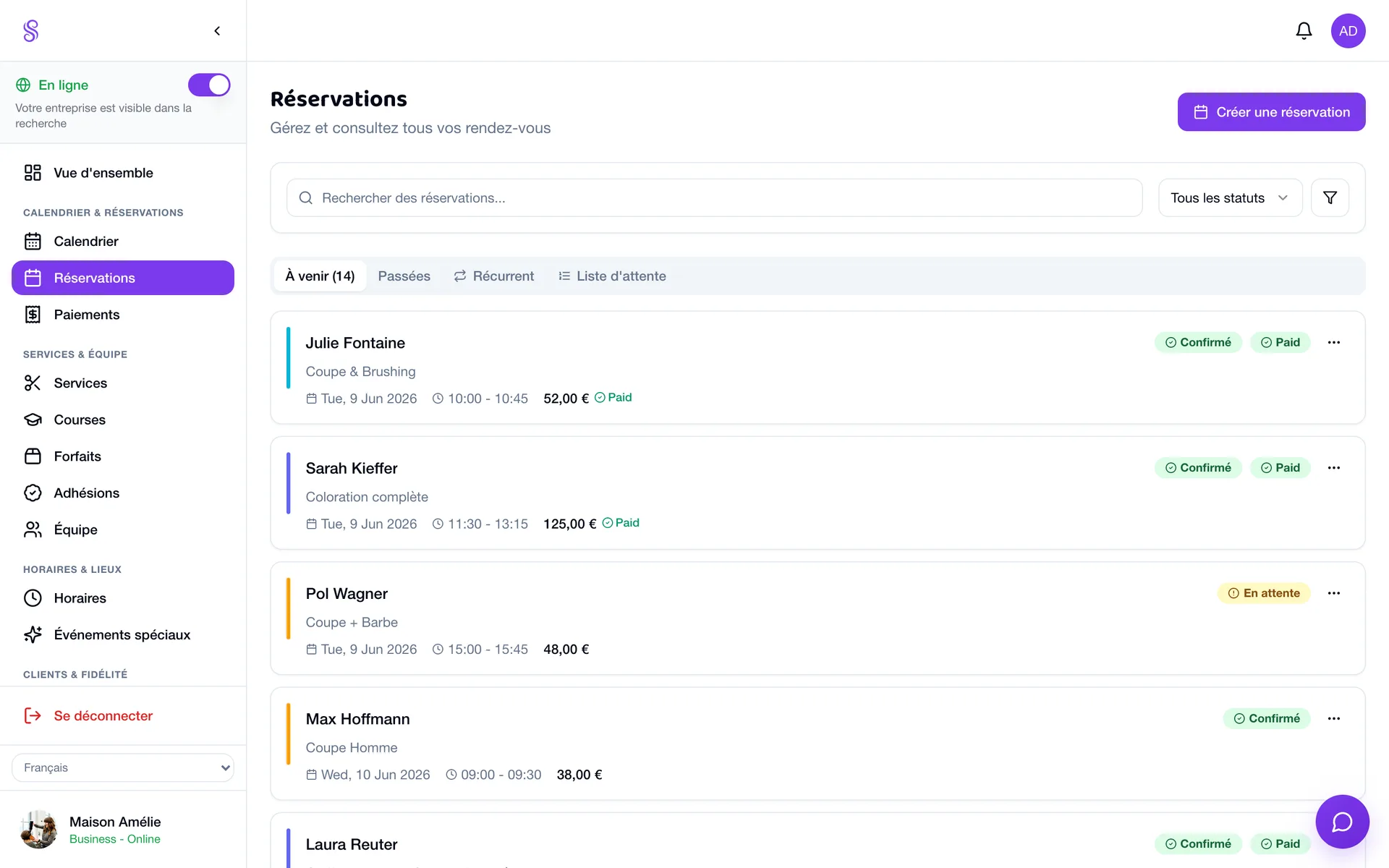Open the Tous les statuts dropdown
Viewport: 1389px width, 868px height.
coord(1230,197)
